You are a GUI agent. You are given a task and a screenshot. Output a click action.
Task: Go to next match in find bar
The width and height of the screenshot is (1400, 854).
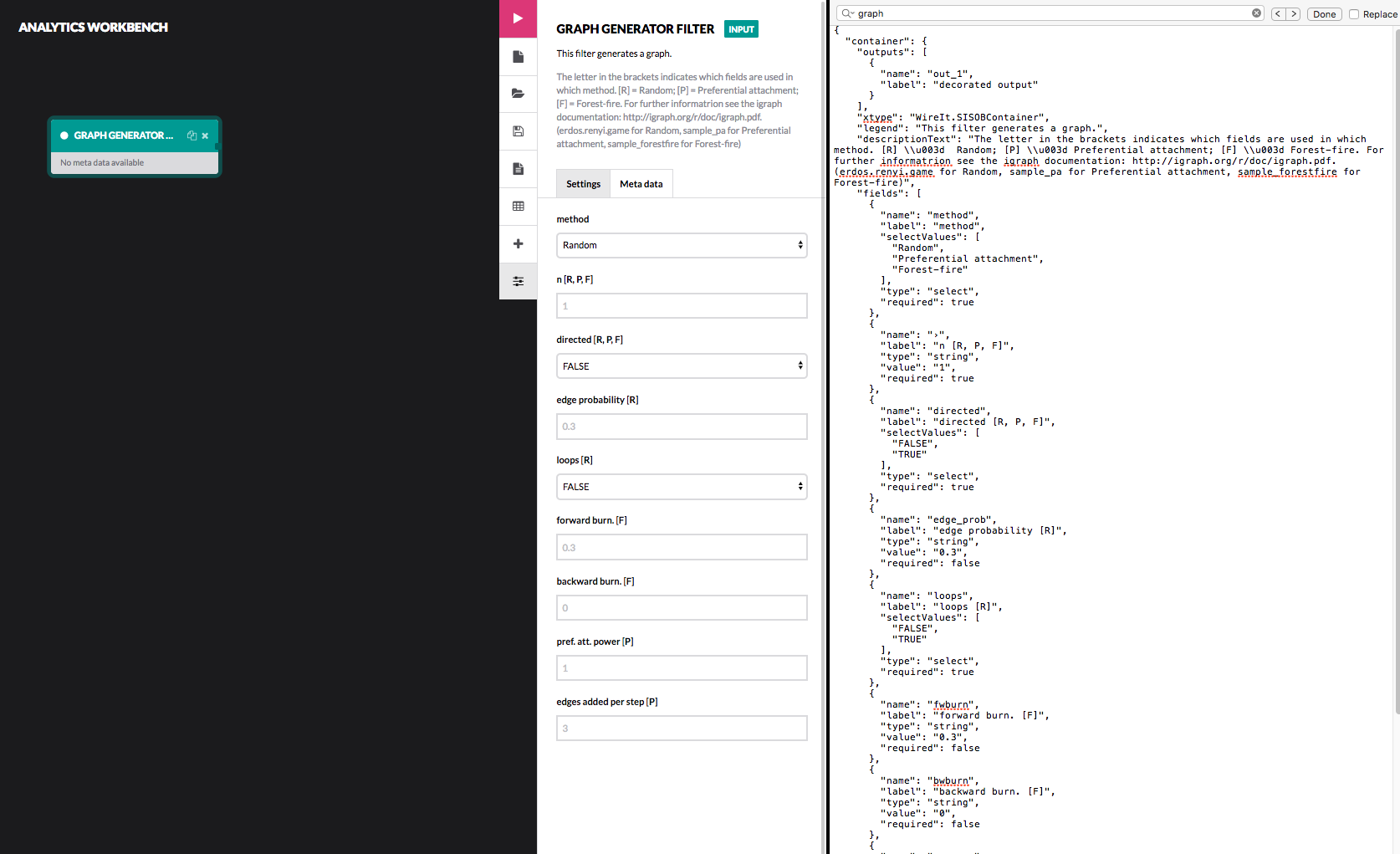click(1293, 14)
